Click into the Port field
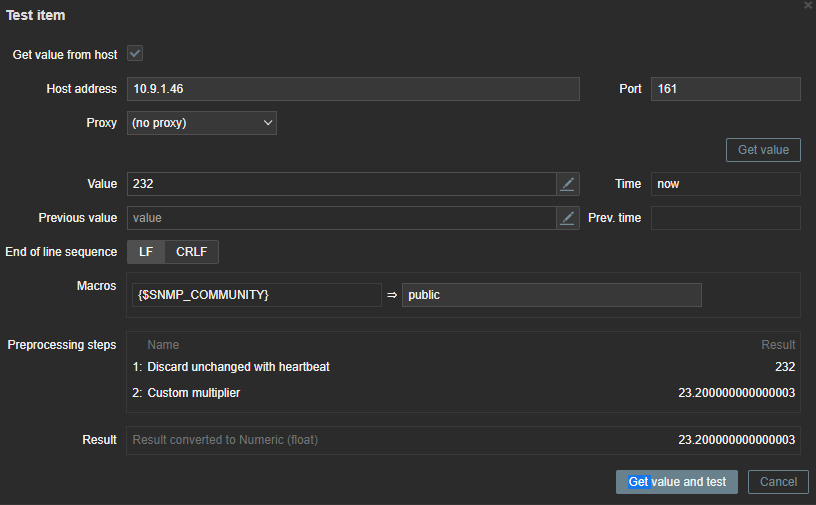 click(725, 89)
